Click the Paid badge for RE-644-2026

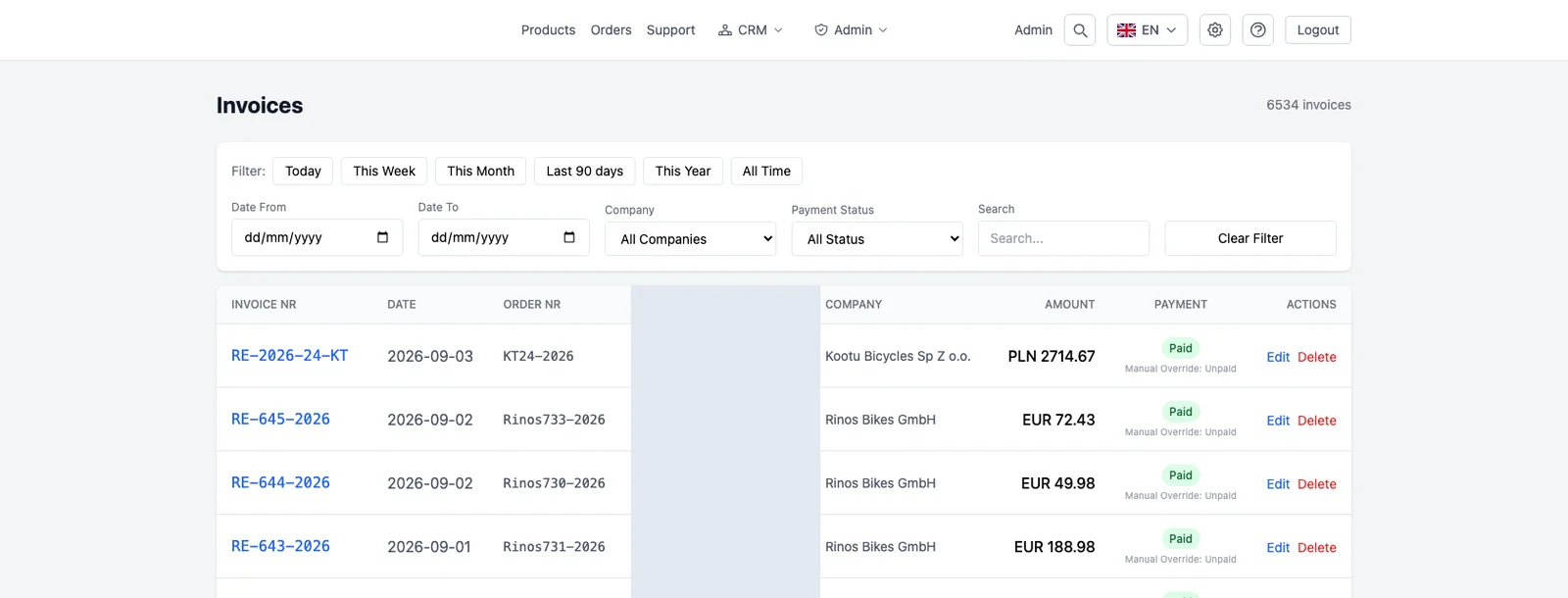(1181, 475)
